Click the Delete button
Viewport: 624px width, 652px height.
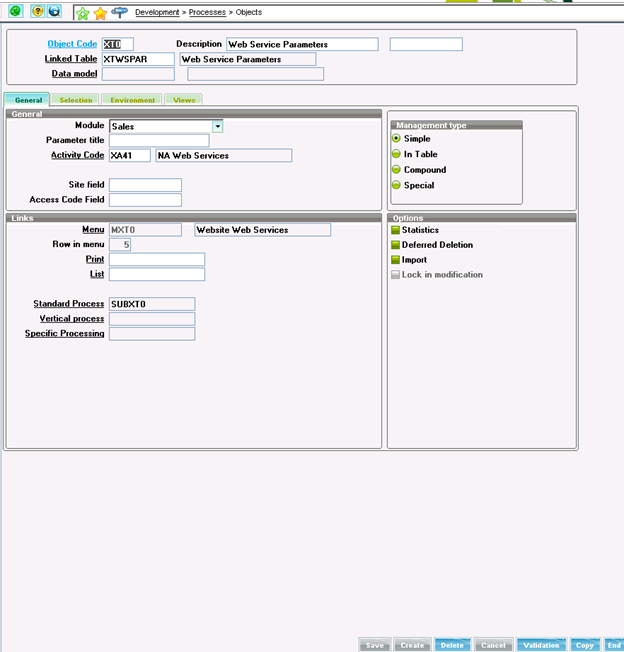tap(452, 645)
